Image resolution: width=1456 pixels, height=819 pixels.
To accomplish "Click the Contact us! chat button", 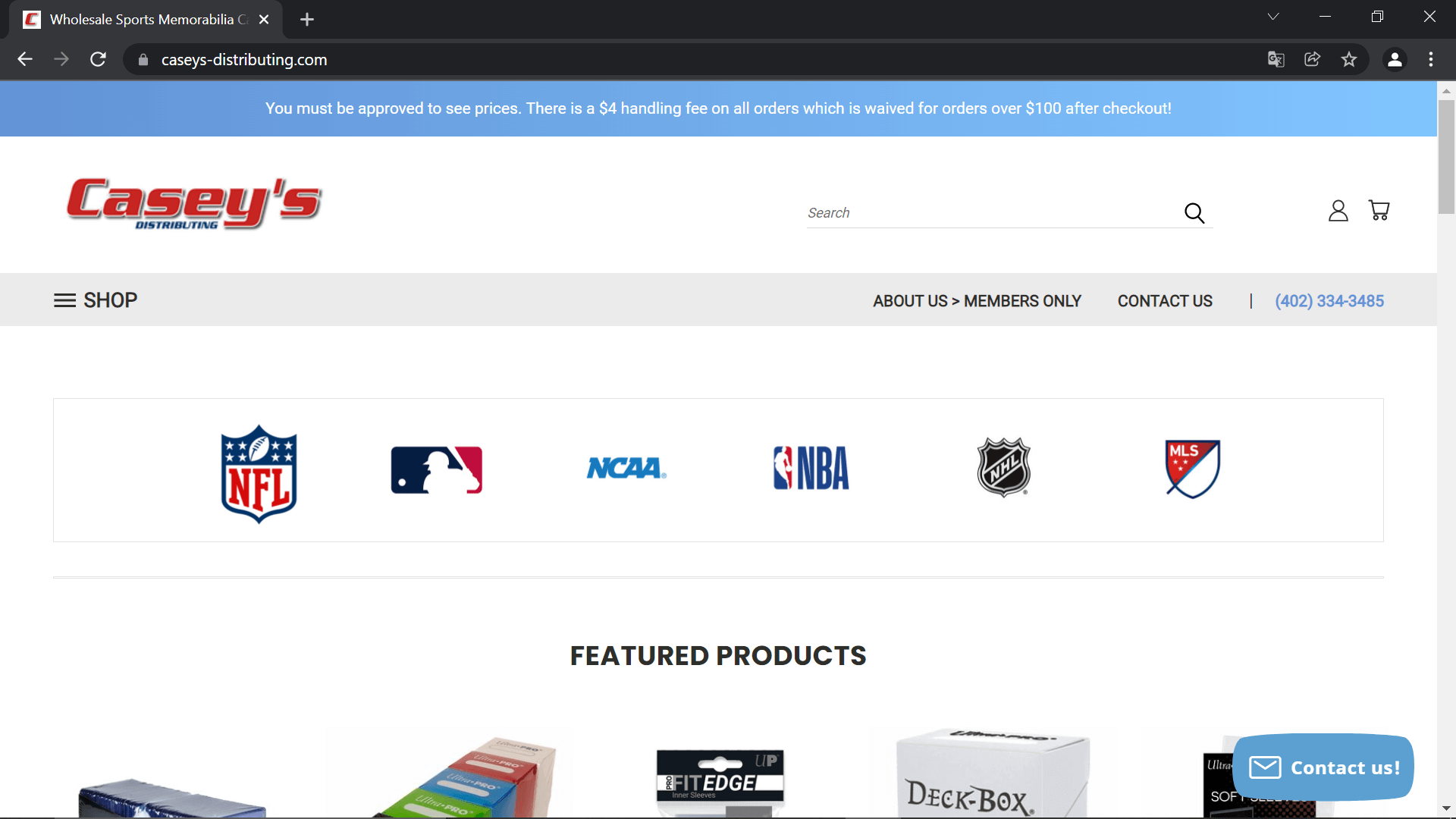I will (1323, 767).
